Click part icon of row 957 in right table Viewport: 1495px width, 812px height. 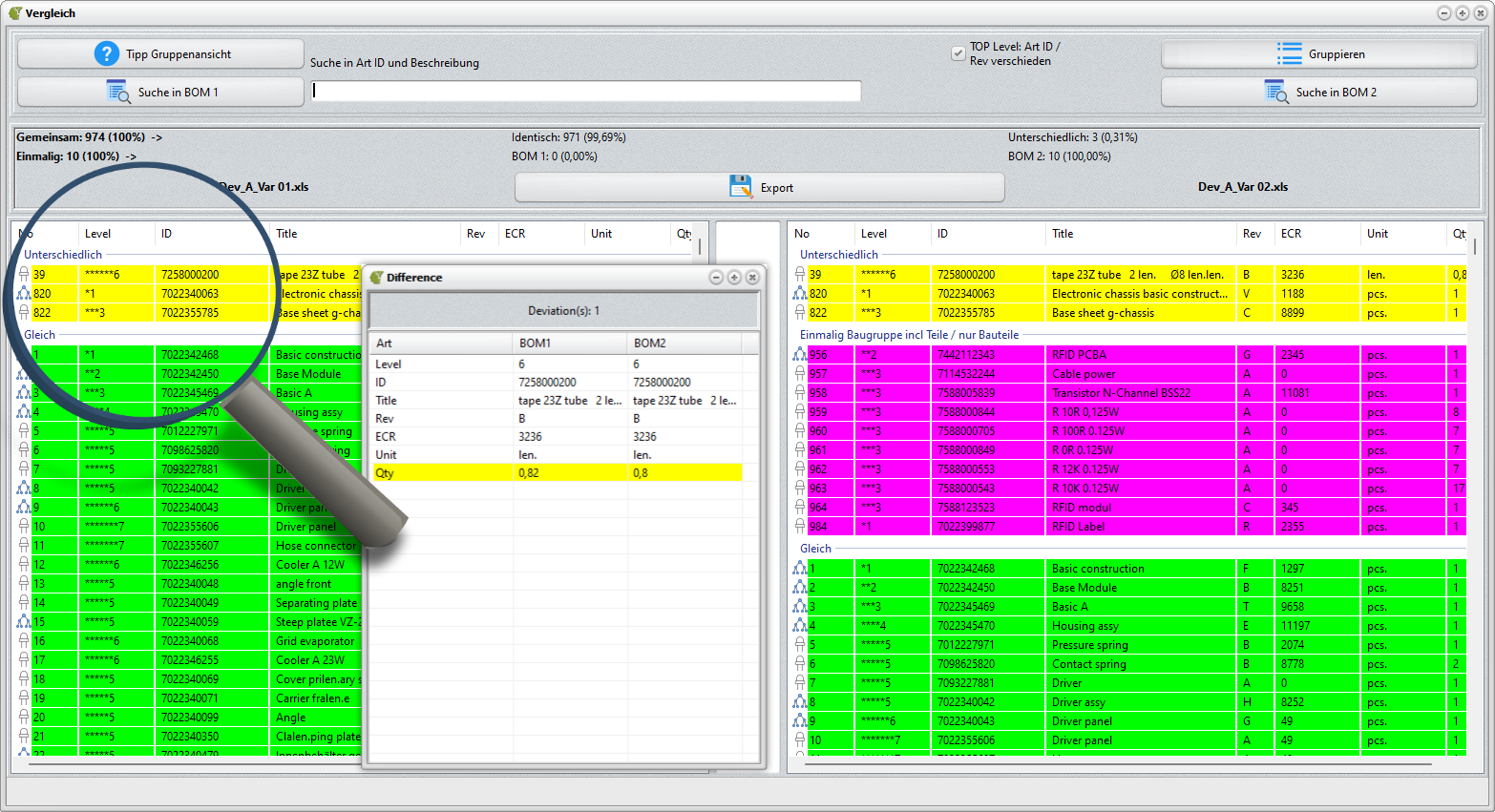click(800, 374)
